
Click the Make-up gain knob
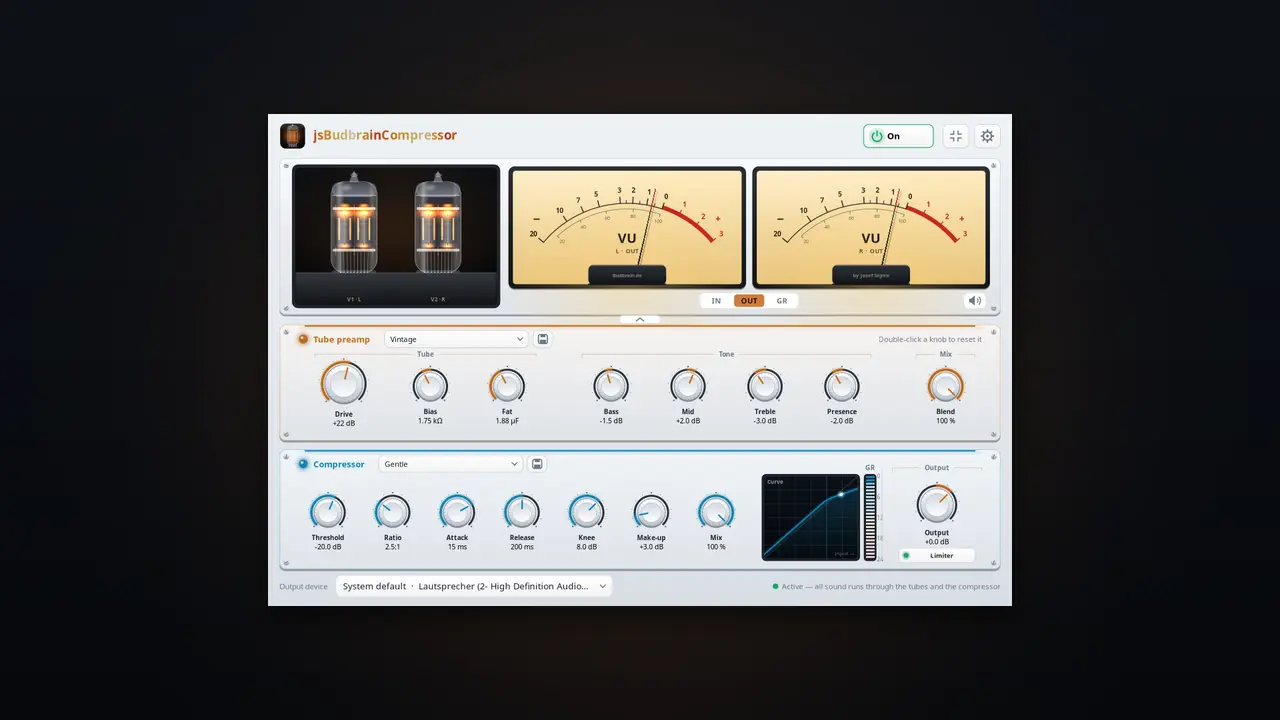tap(651, 512)
